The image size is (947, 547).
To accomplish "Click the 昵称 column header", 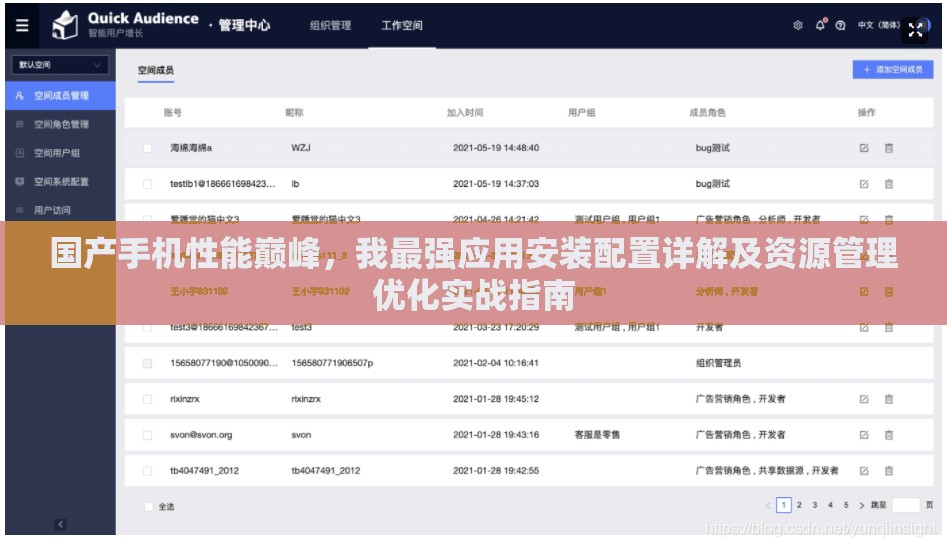I will (294, 112).
